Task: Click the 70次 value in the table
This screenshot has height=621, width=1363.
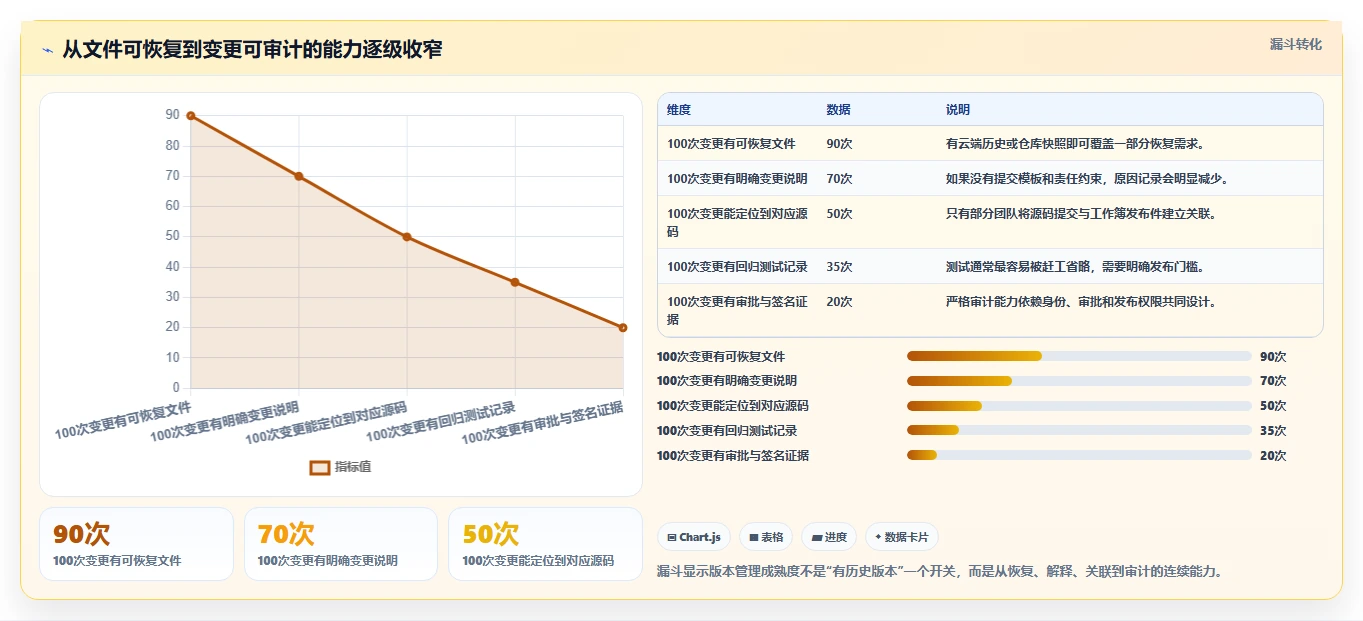Action: click(x=839, y=179)
